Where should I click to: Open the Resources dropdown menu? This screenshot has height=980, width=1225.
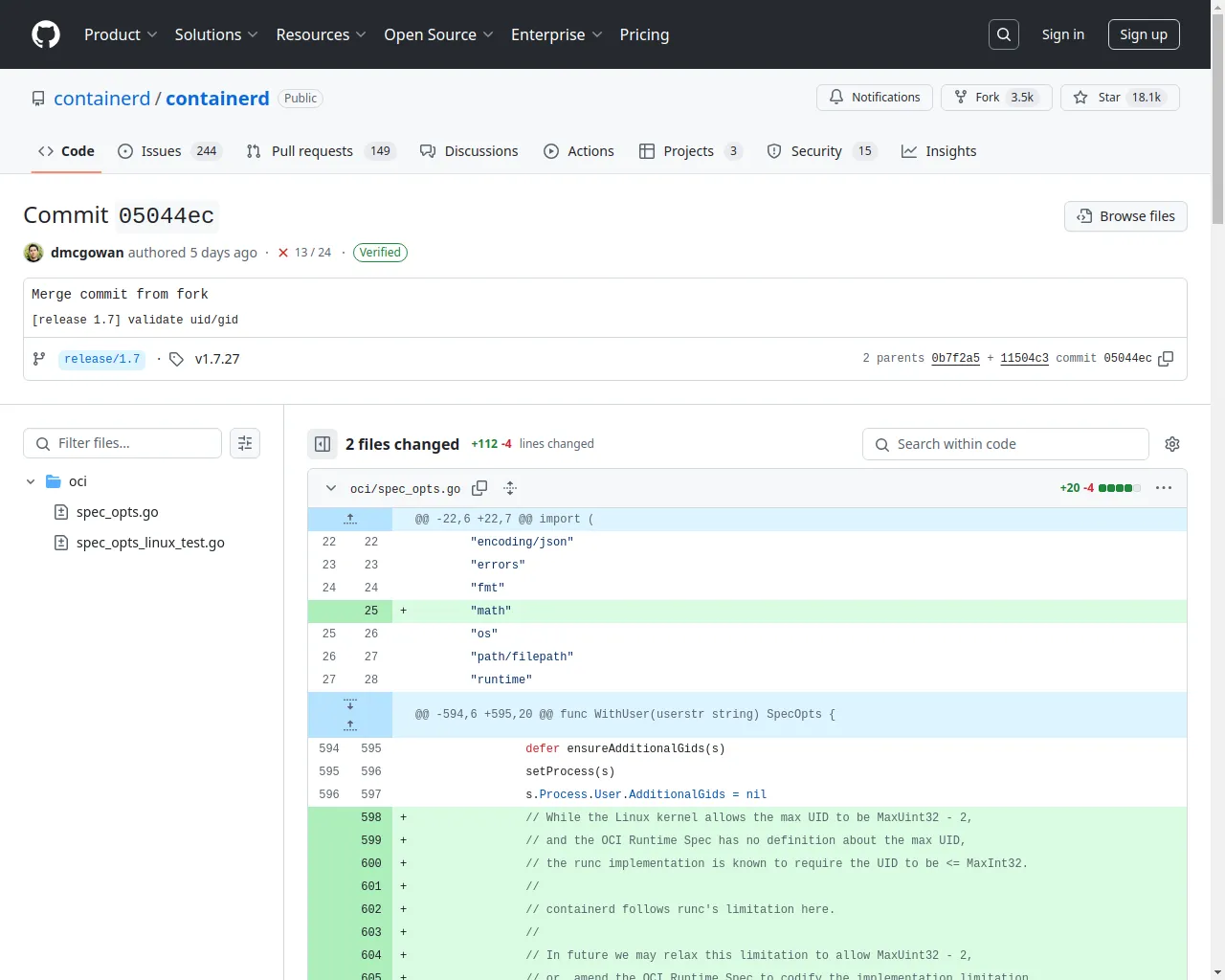tap(321, 34)
